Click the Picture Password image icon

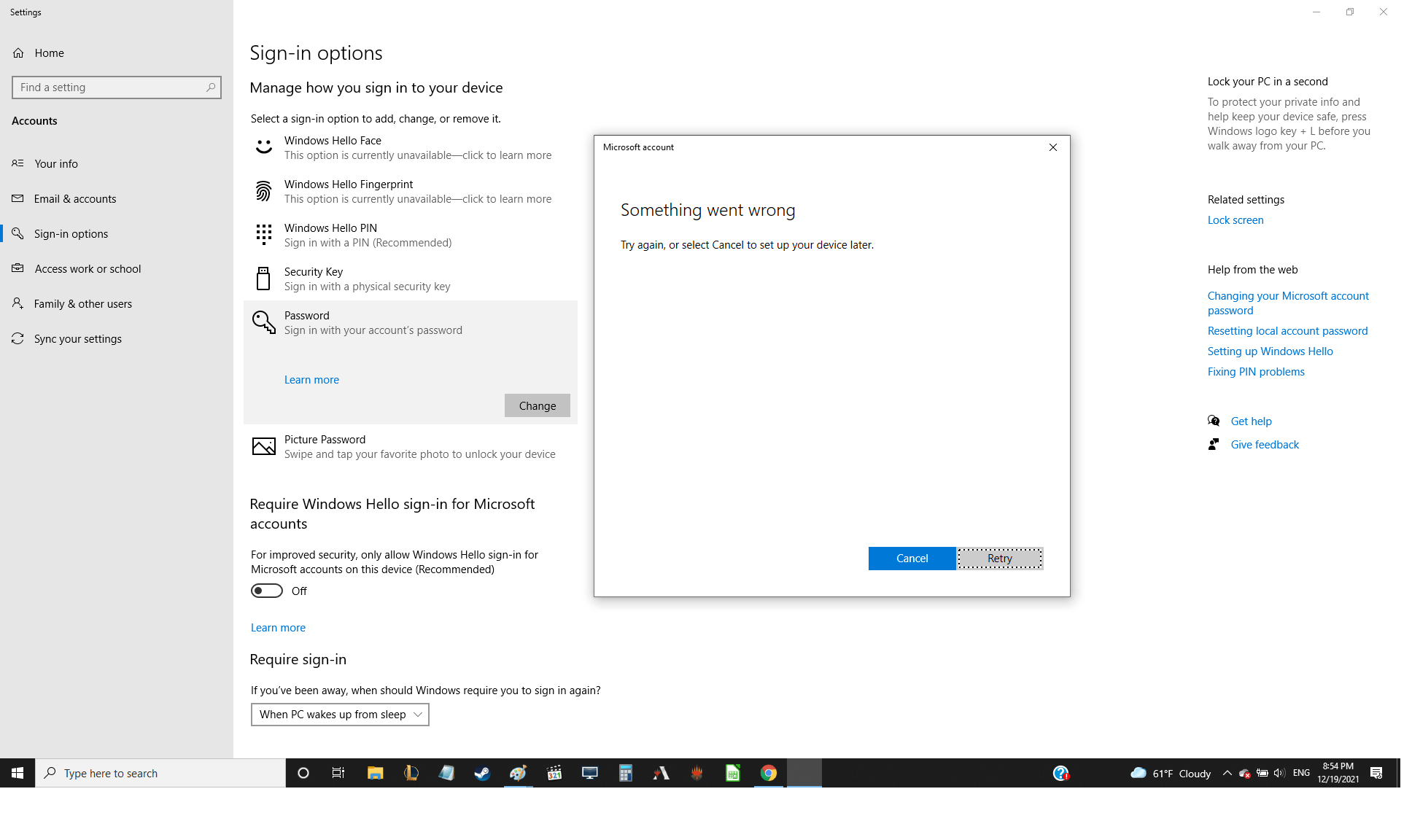(263, 446)
